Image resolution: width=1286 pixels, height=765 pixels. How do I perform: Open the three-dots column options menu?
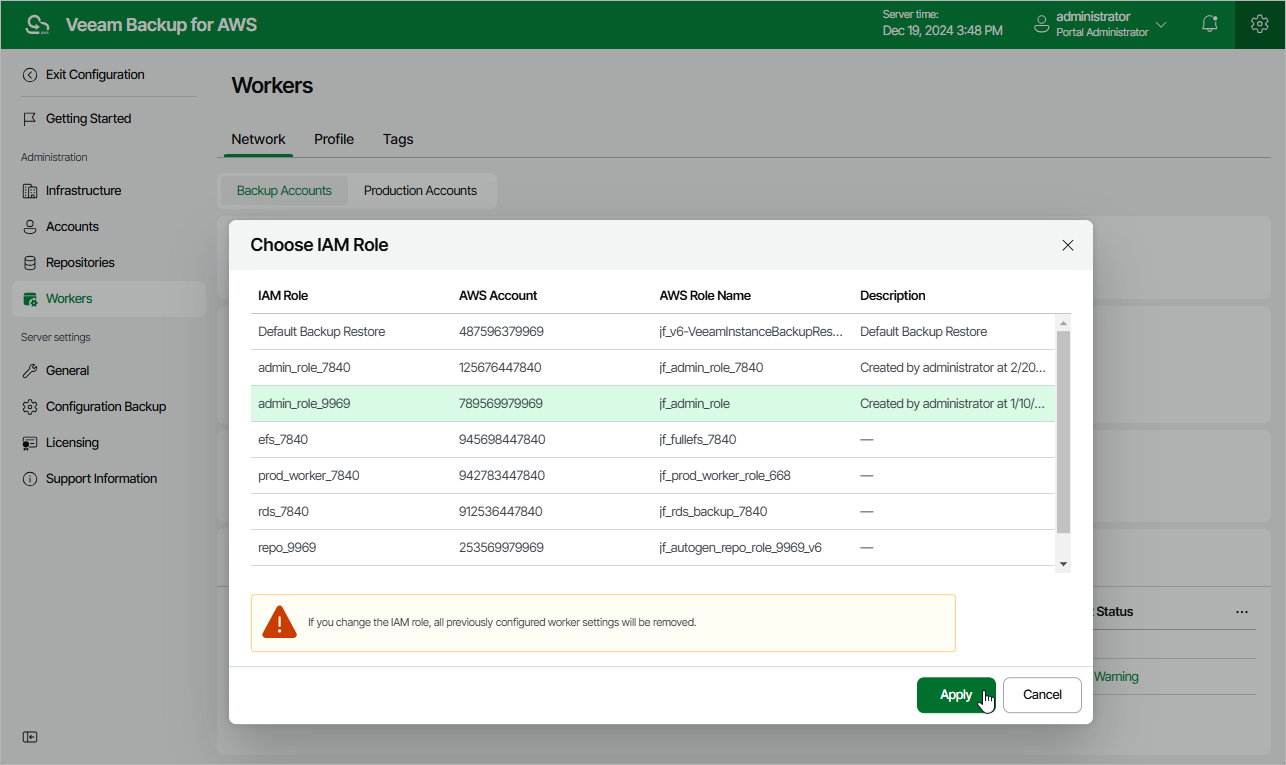[x=1242, y=611]
